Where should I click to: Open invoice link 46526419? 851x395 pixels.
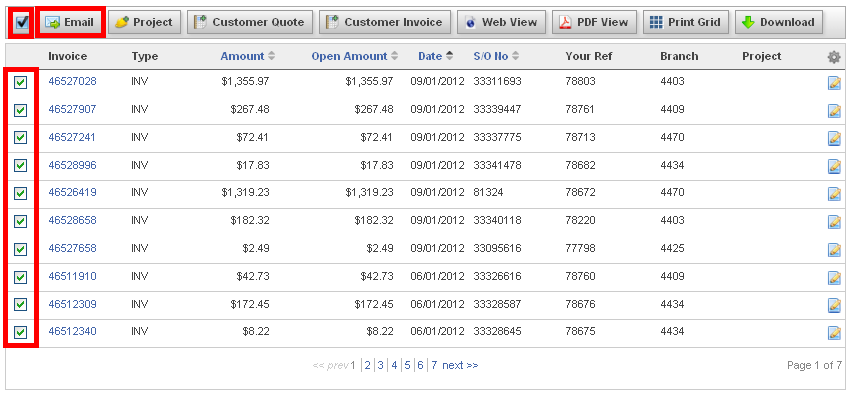tap(72, 192)
